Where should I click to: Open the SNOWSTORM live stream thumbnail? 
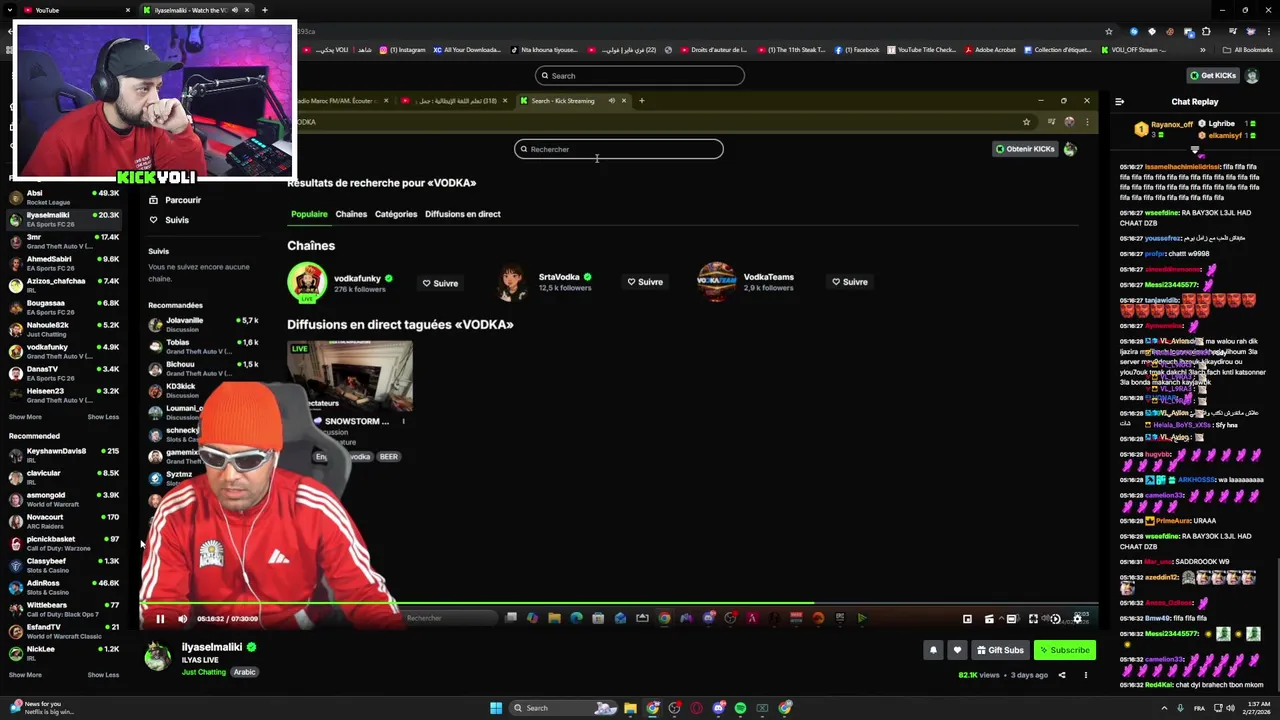tap(350, 376)
